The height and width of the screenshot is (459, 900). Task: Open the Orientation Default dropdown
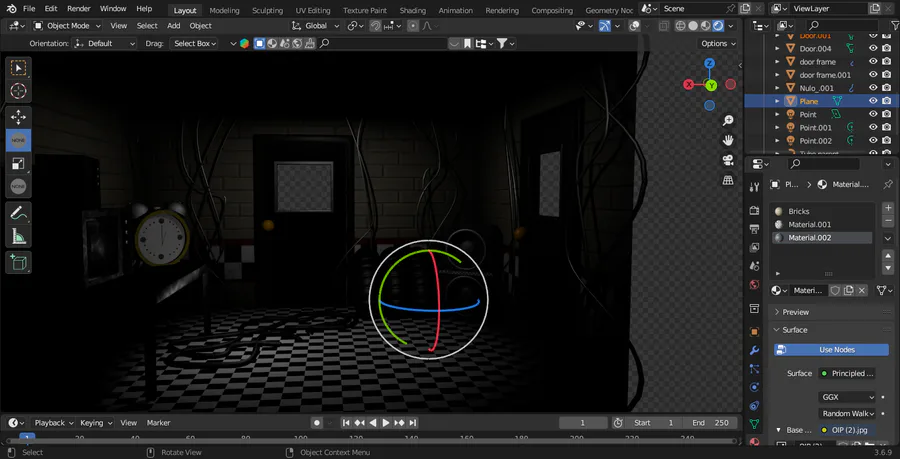coord(104,44)
